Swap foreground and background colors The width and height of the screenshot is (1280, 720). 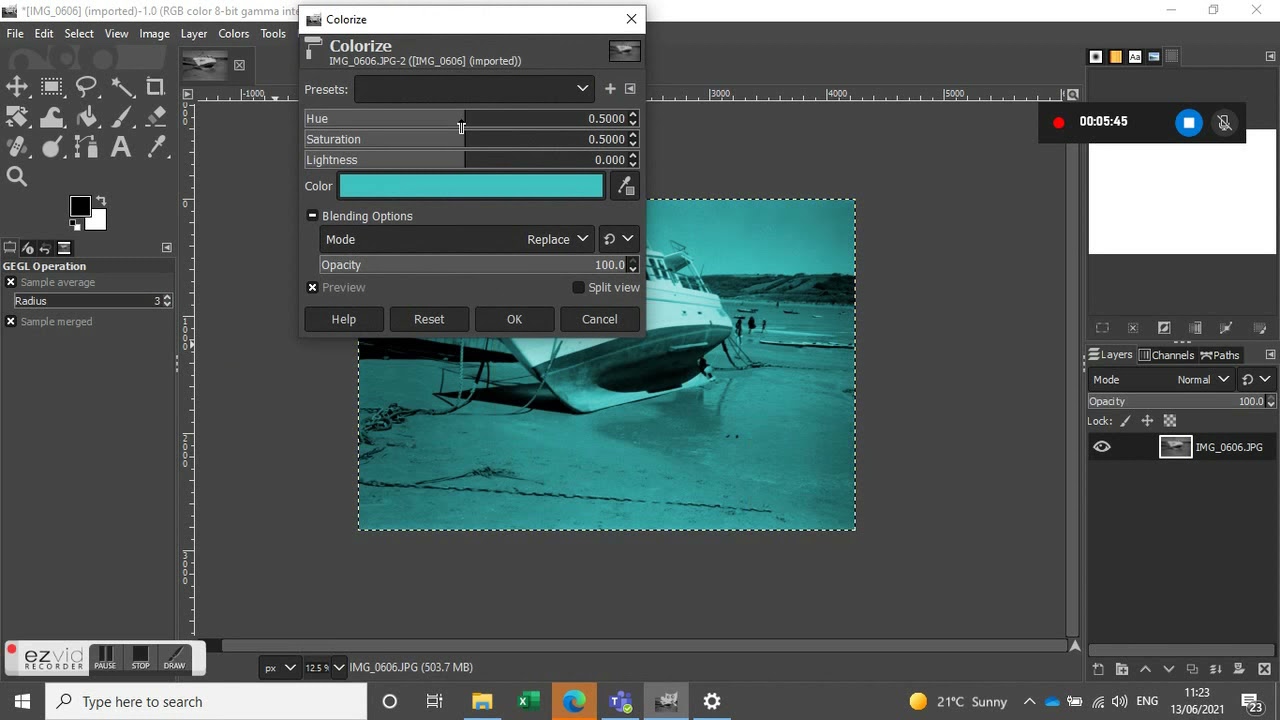click(x=101, y=201)
